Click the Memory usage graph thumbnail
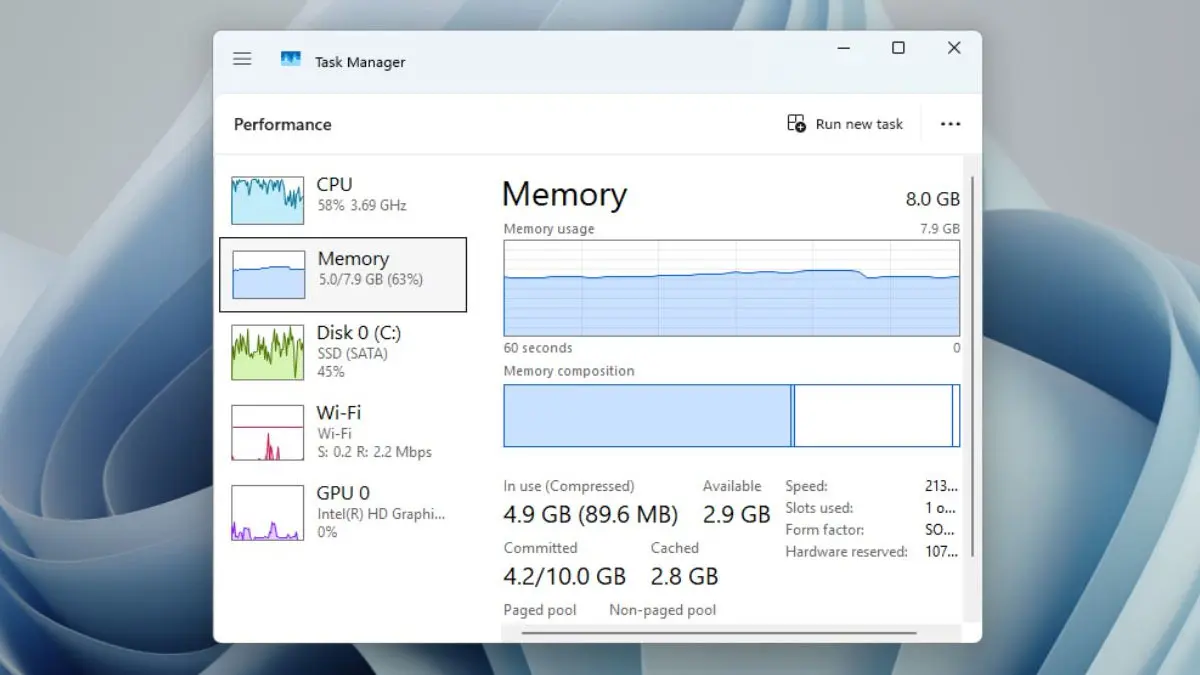 [x=268, y=274]
